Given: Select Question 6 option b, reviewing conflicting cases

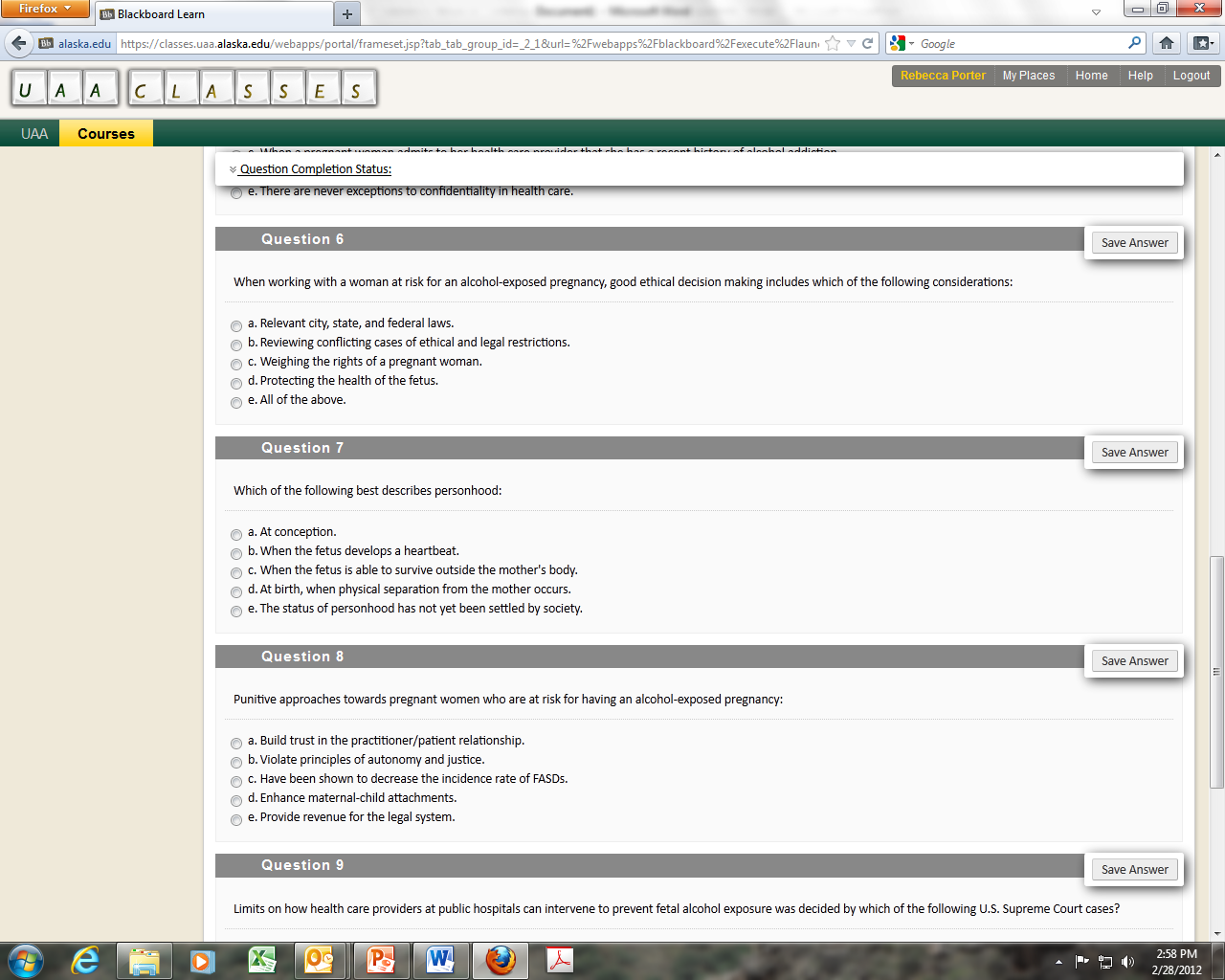Looking at the screenshot, I should 236,345.
